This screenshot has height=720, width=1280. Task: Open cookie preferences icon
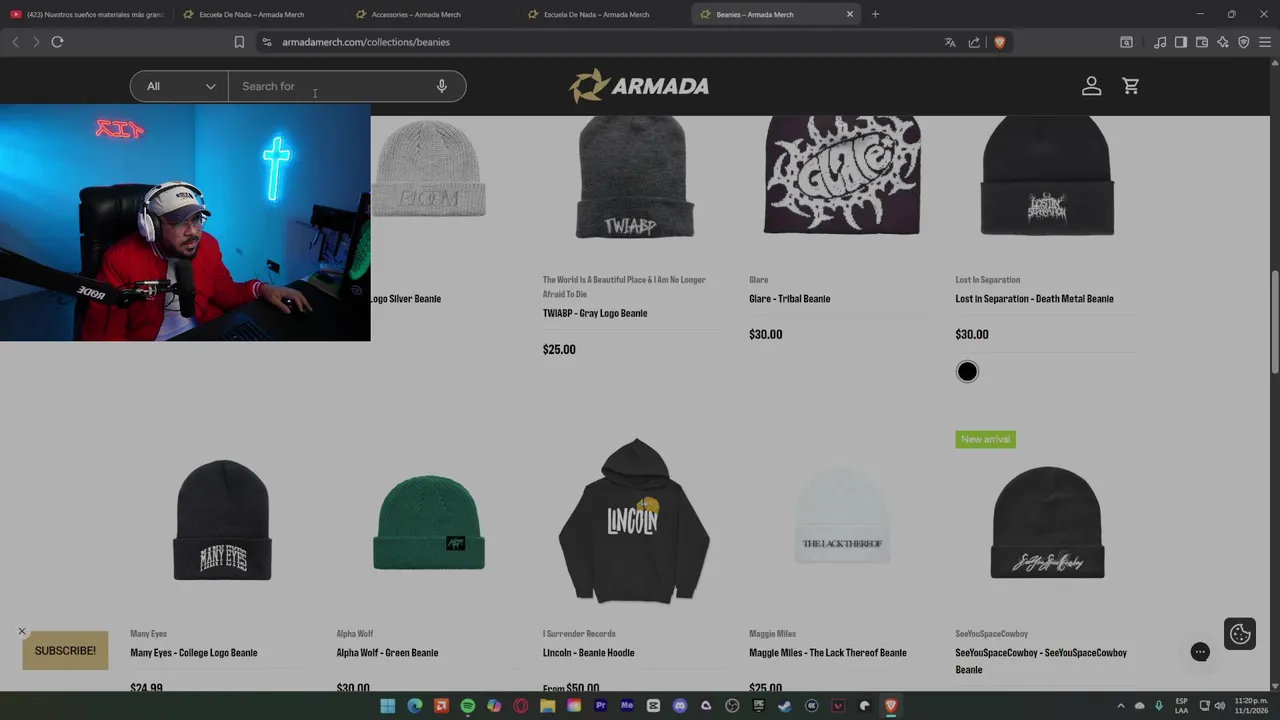(1240, 634)
